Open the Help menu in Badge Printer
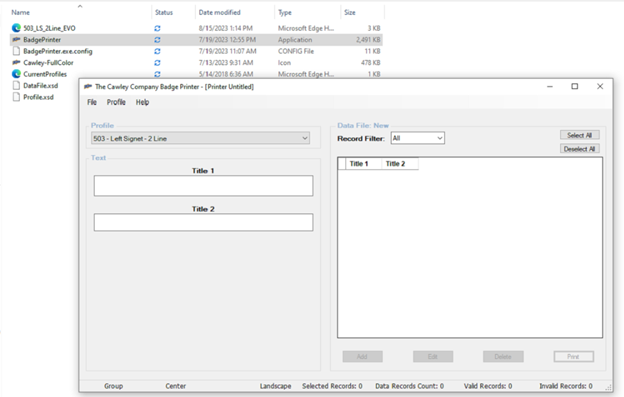 pyautogui.click(x=142, y=102)
